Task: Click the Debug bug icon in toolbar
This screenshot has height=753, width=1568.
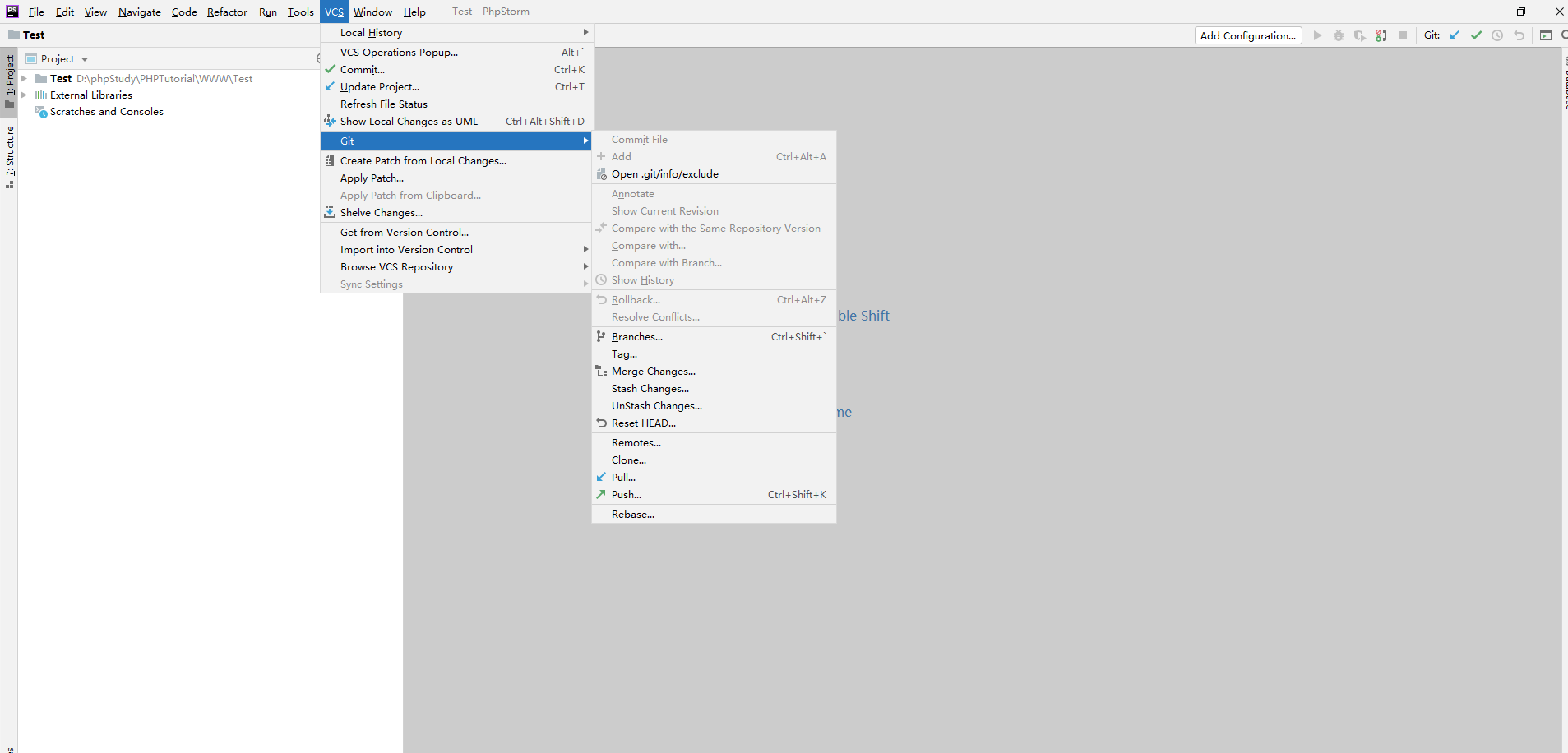Action: pos(1339,35)
